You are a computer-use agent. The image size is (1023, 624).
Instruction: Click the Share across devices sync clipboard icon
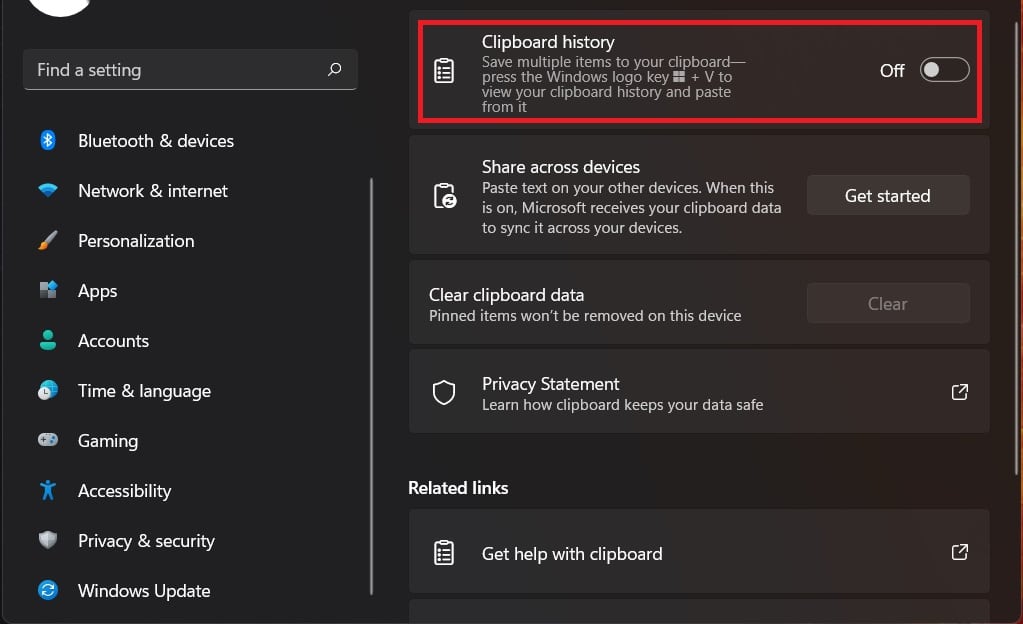click(x=445, y=196)
